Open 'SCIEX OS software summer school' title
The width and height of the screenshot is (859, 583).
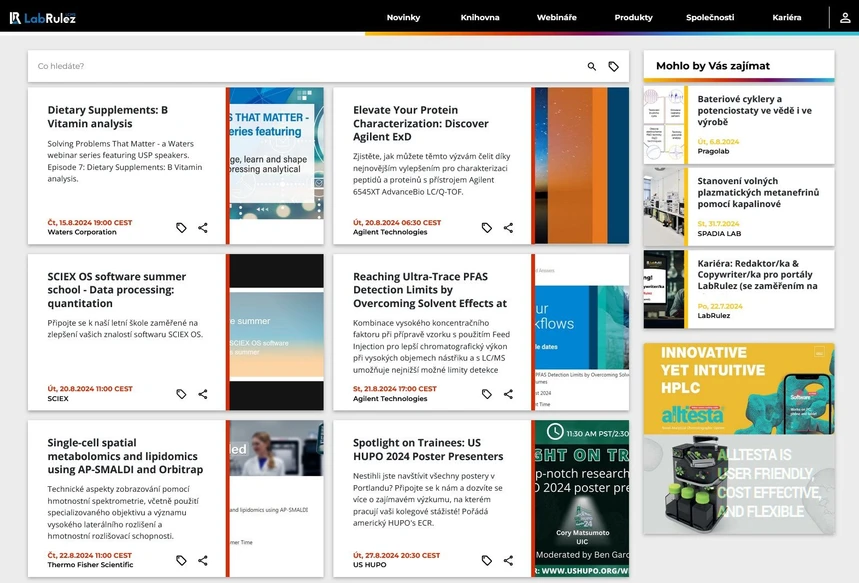[117, 290]
